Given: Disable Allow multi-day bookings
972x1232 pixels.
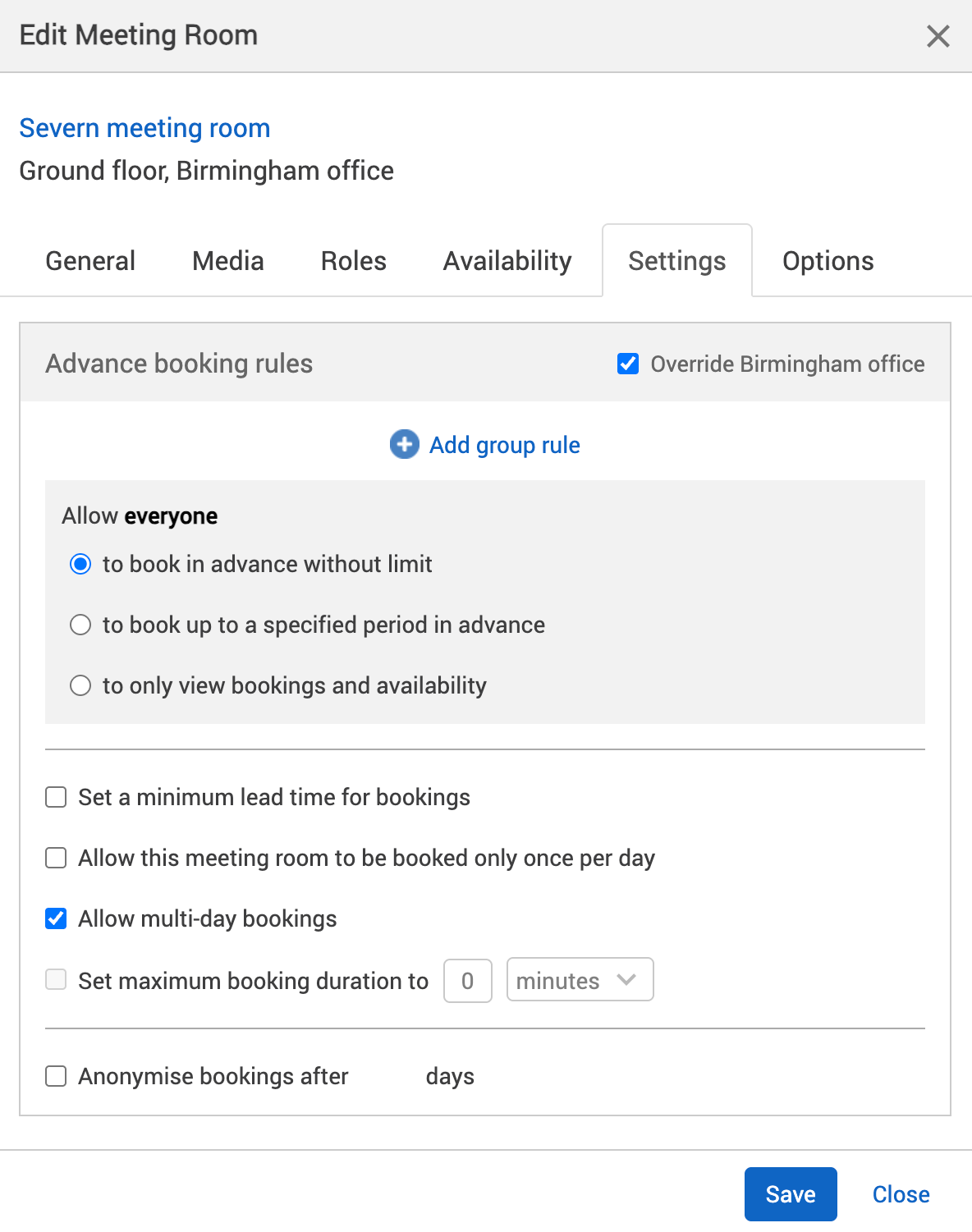Looking at the screenshot, I should click(55, 918).
